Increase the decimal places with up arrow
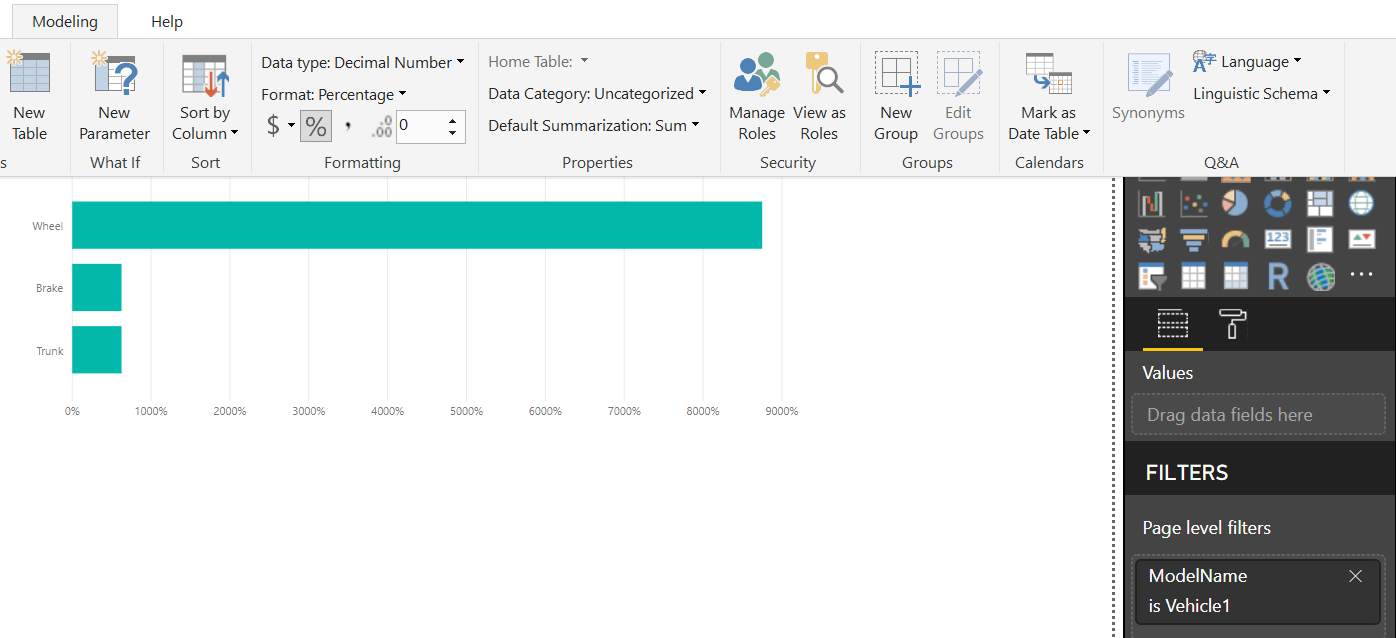 point(453,120)
